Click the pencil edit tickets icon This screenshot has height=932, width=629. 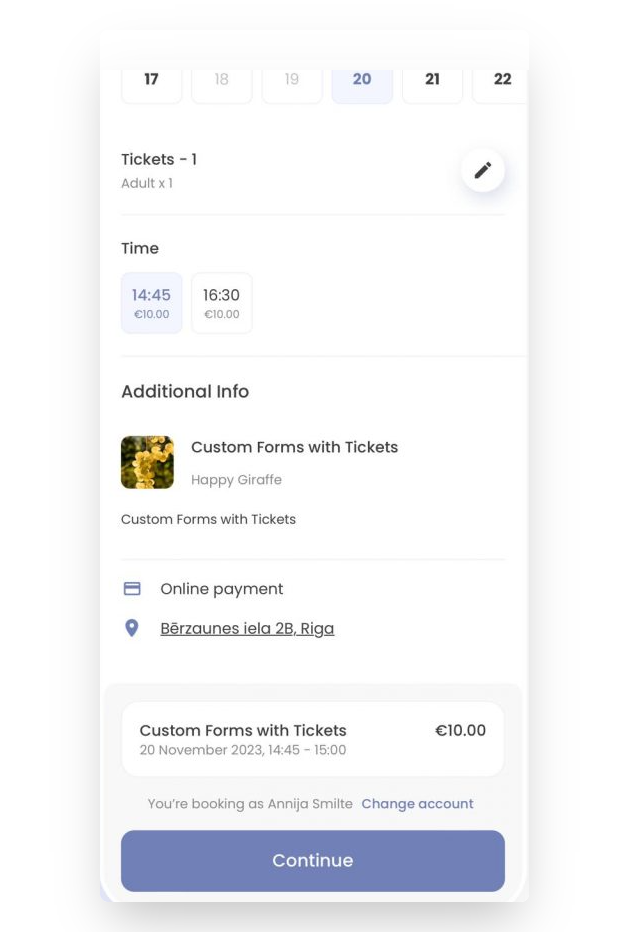[x=483, y=170]
